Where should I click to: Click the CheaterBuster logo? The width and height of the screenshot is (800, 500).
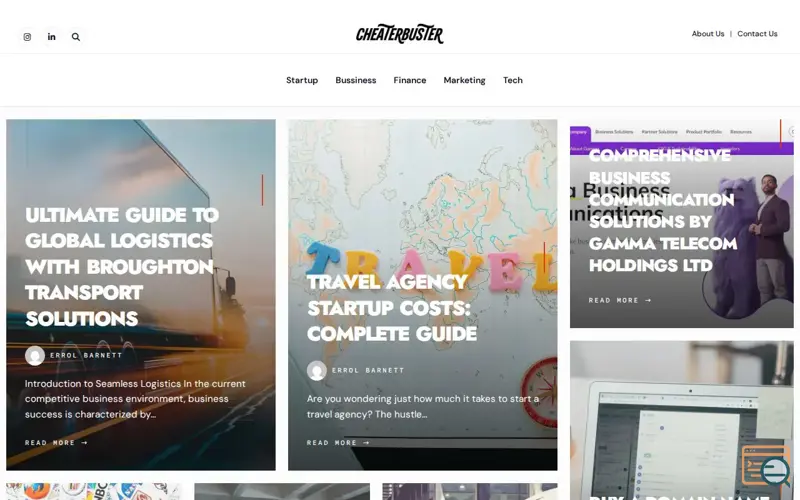point(399,34)
